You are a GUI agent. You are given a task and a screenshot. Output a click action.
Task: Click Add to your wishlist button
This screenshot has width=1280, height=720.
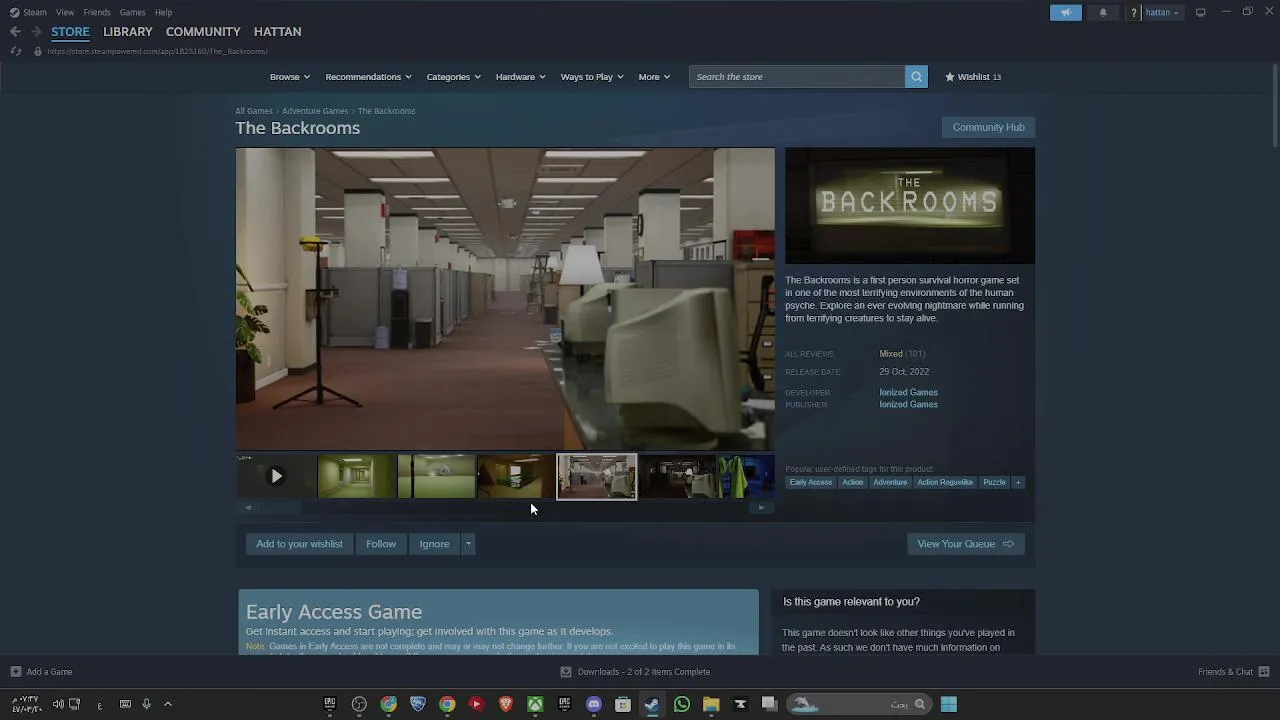pyautogui.click(x=299, y=544)
